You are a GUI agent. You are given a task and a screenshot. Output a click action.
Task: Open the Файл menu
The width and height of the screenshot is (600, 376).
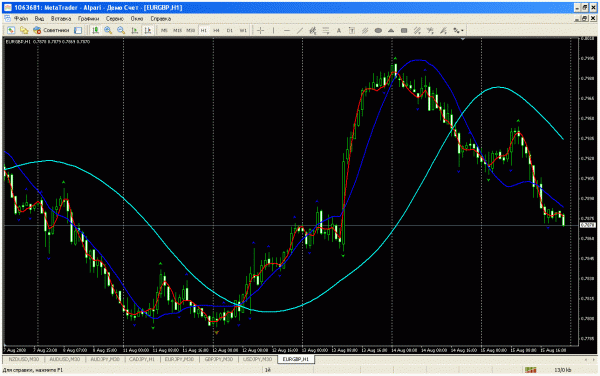(x=21, y=18)
